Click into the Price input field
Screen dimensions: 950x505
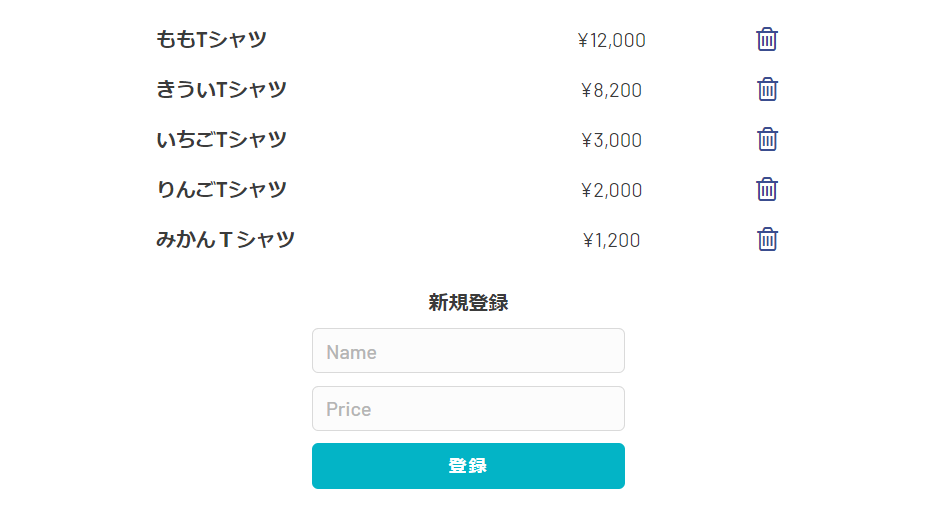pyautogui.click(x=468, y=409)
